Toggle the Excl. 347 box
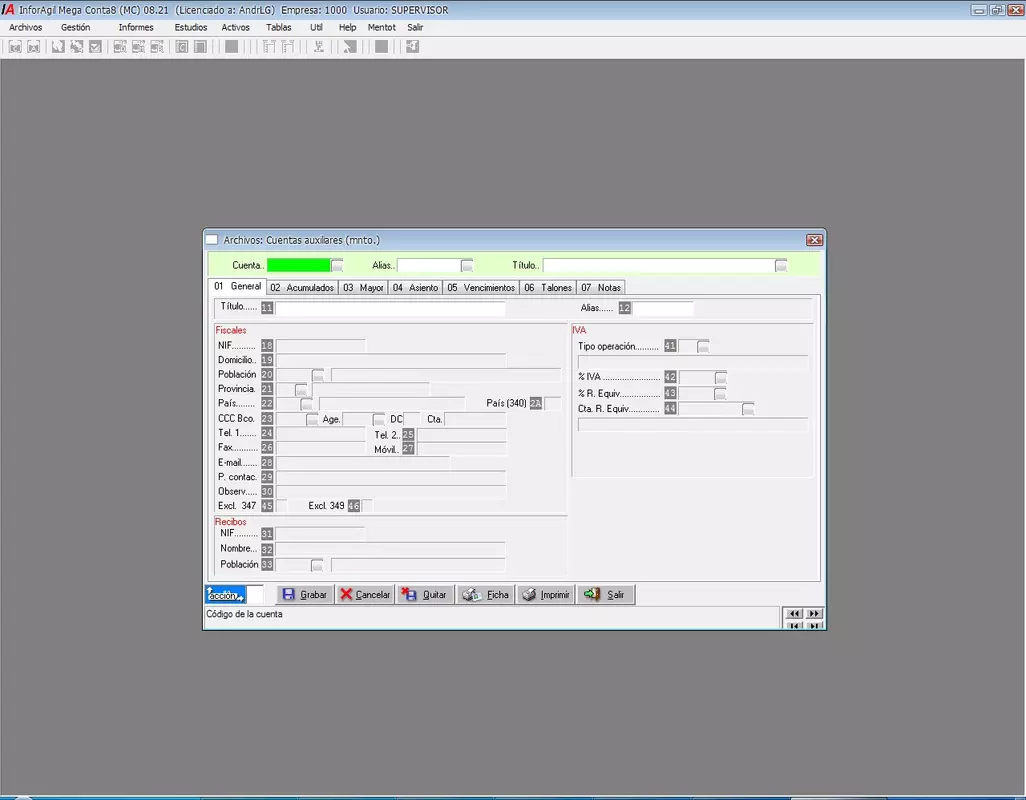The height and width of the screenshot is (800, 1026). point(281,506)
